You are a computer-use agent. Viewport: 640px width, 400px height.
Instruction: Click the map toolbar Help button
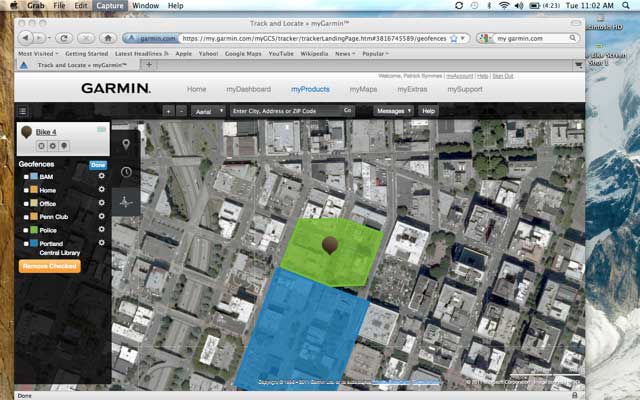(x=428, y=111)
